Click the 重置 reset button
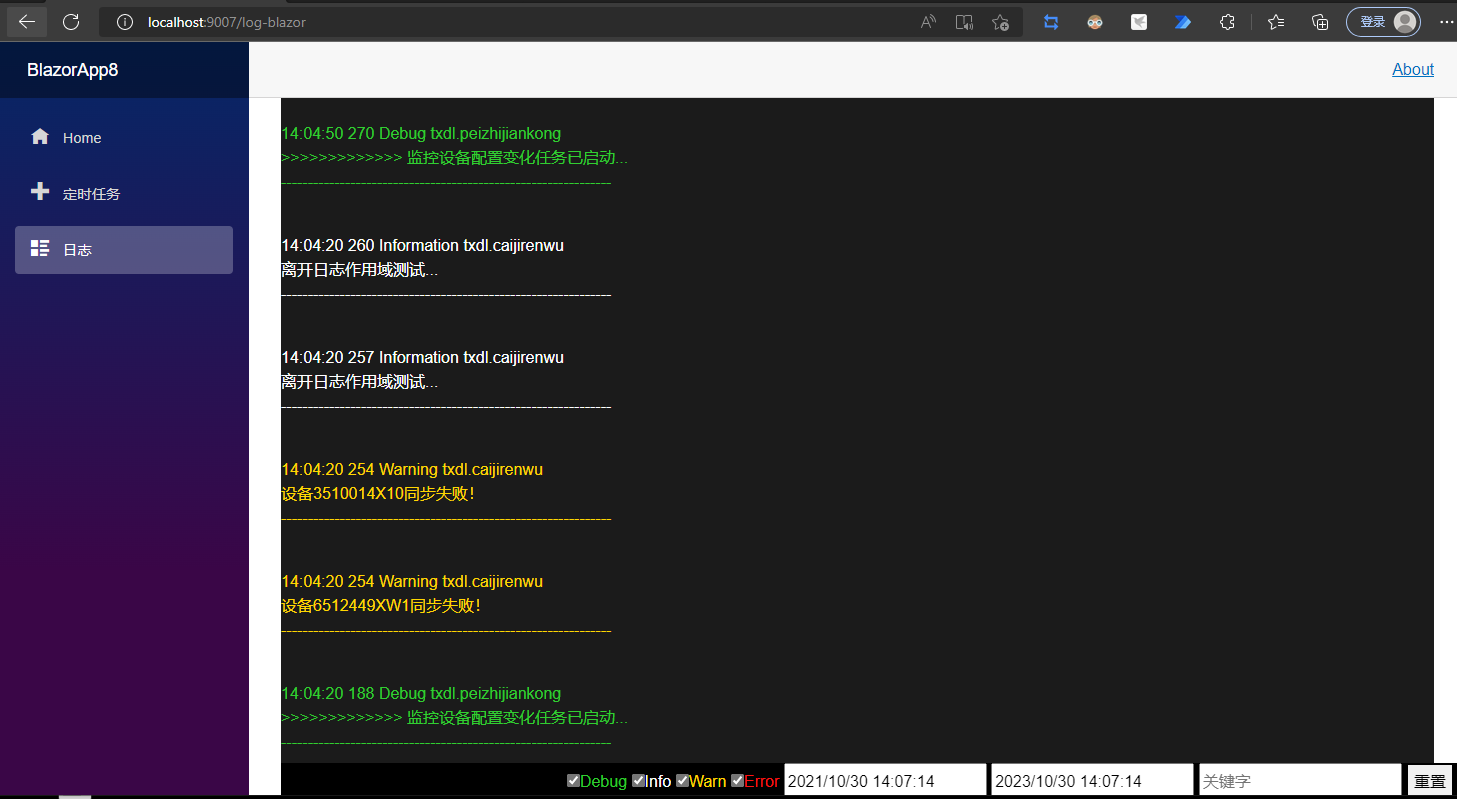Viewport: 1457px width, 799px height. point(1429,781)
